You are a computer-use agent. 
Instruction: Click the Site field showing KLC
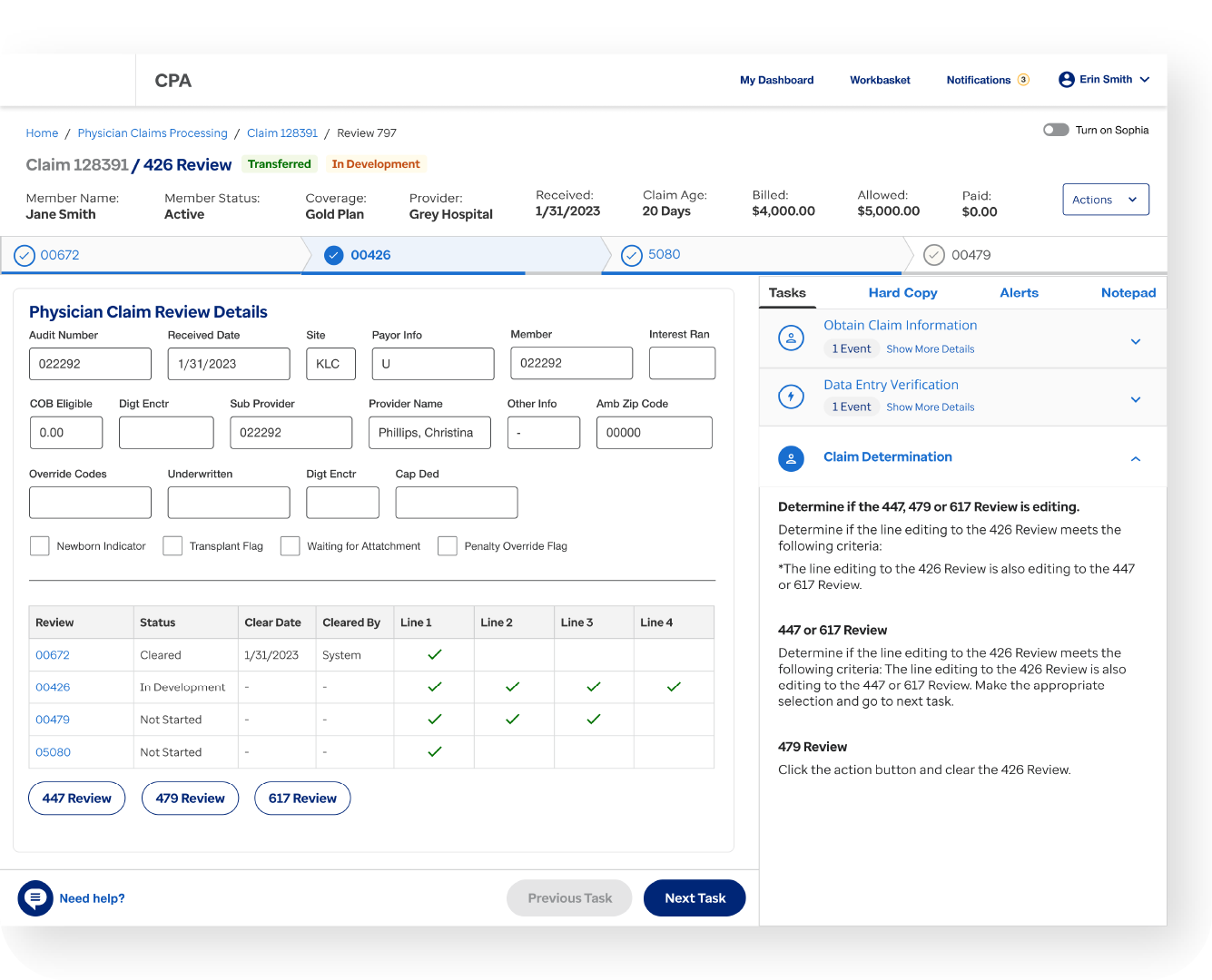click(330, 364)
